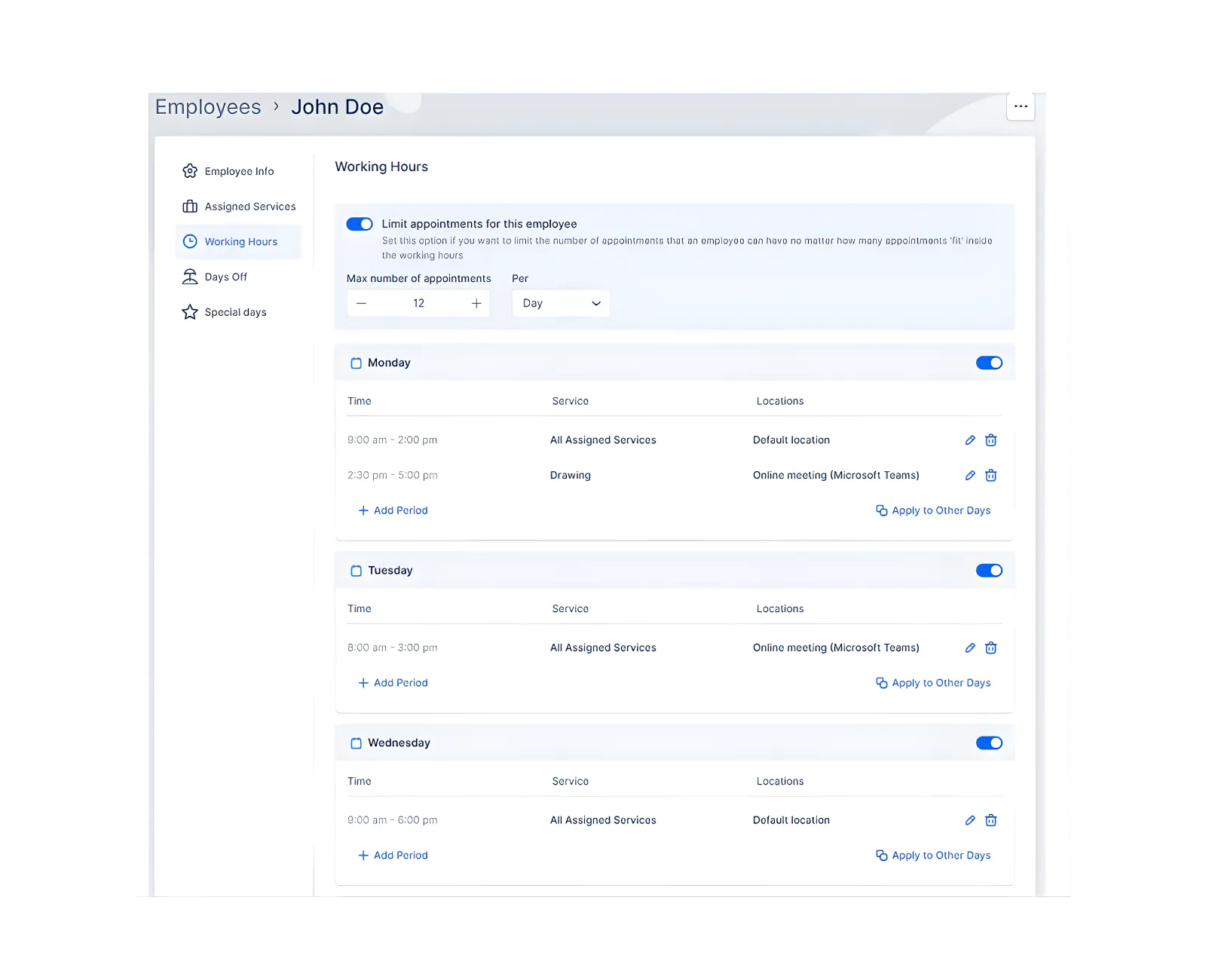This screenshot has width=1206, height=980.
Task: Select Days Off in the sidebar
Action: 225,277
